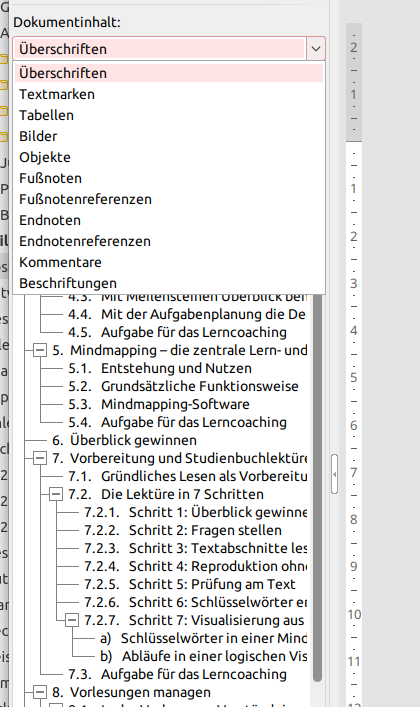
Task: Select Beschriftungen in the dropdown list
Action: (x=169, y=283)
